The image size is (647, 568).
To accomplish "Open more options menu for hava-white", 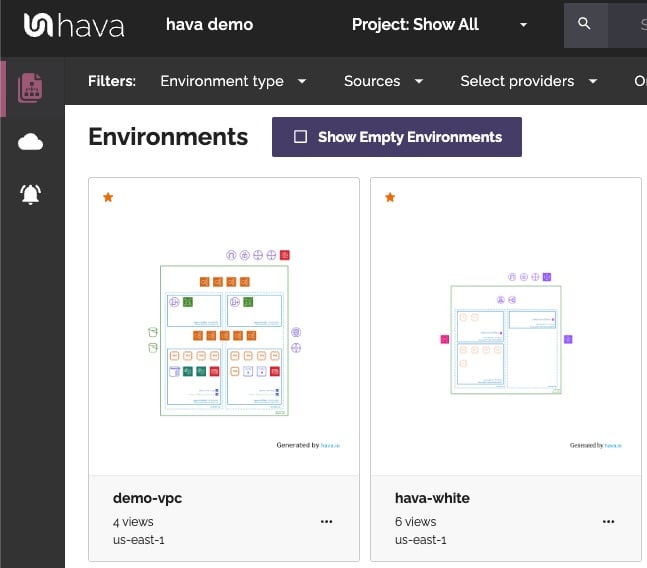I will pos(608,521).
